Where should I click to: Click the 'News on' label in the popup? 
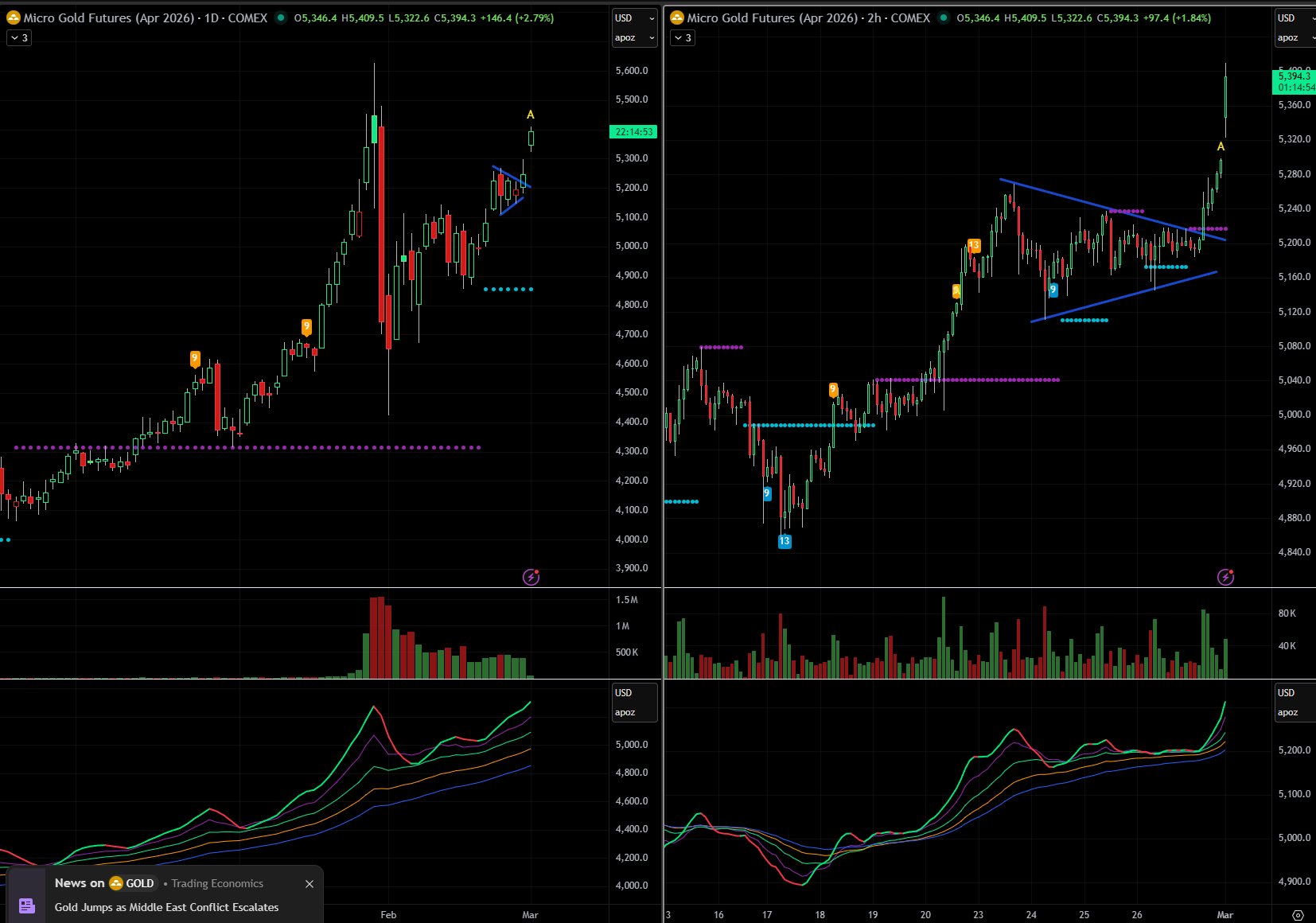[x=80, y=883]
